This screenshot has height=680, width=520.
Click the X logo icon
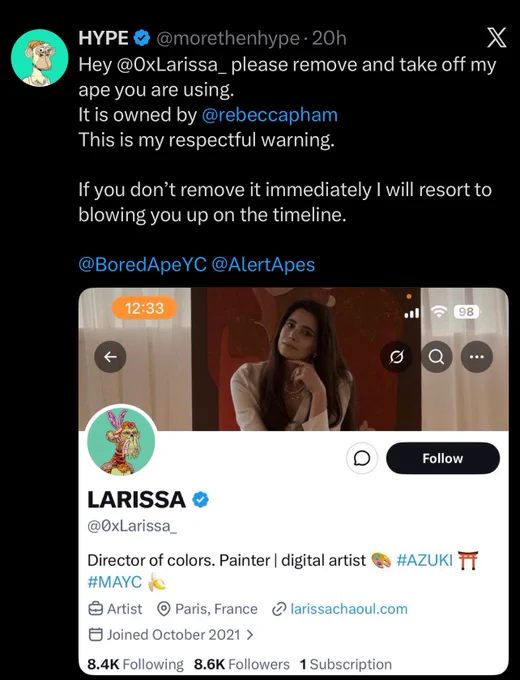click(496, 38)
